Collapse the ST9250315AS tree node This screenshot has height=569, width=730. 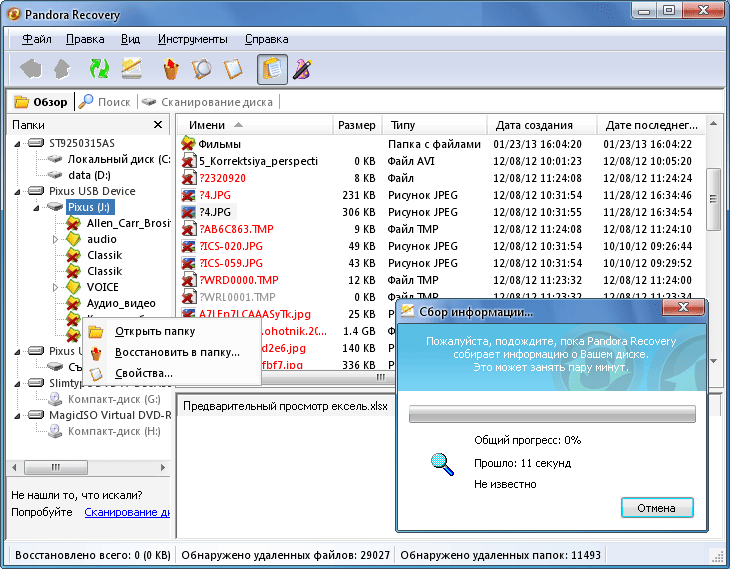tap(17, 144)
